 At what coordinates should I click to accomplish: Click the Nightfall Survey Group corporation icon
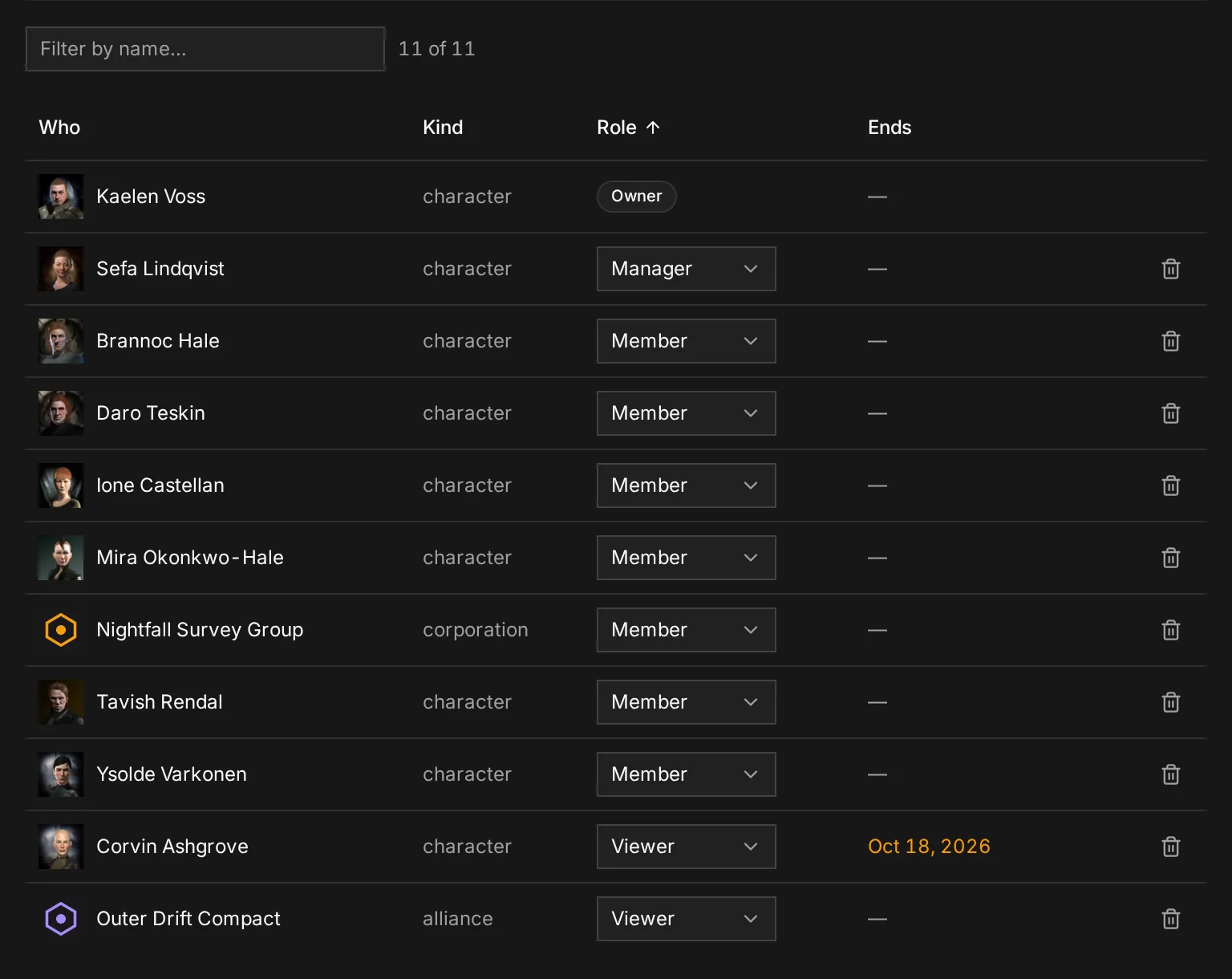[x=61, y=630]
